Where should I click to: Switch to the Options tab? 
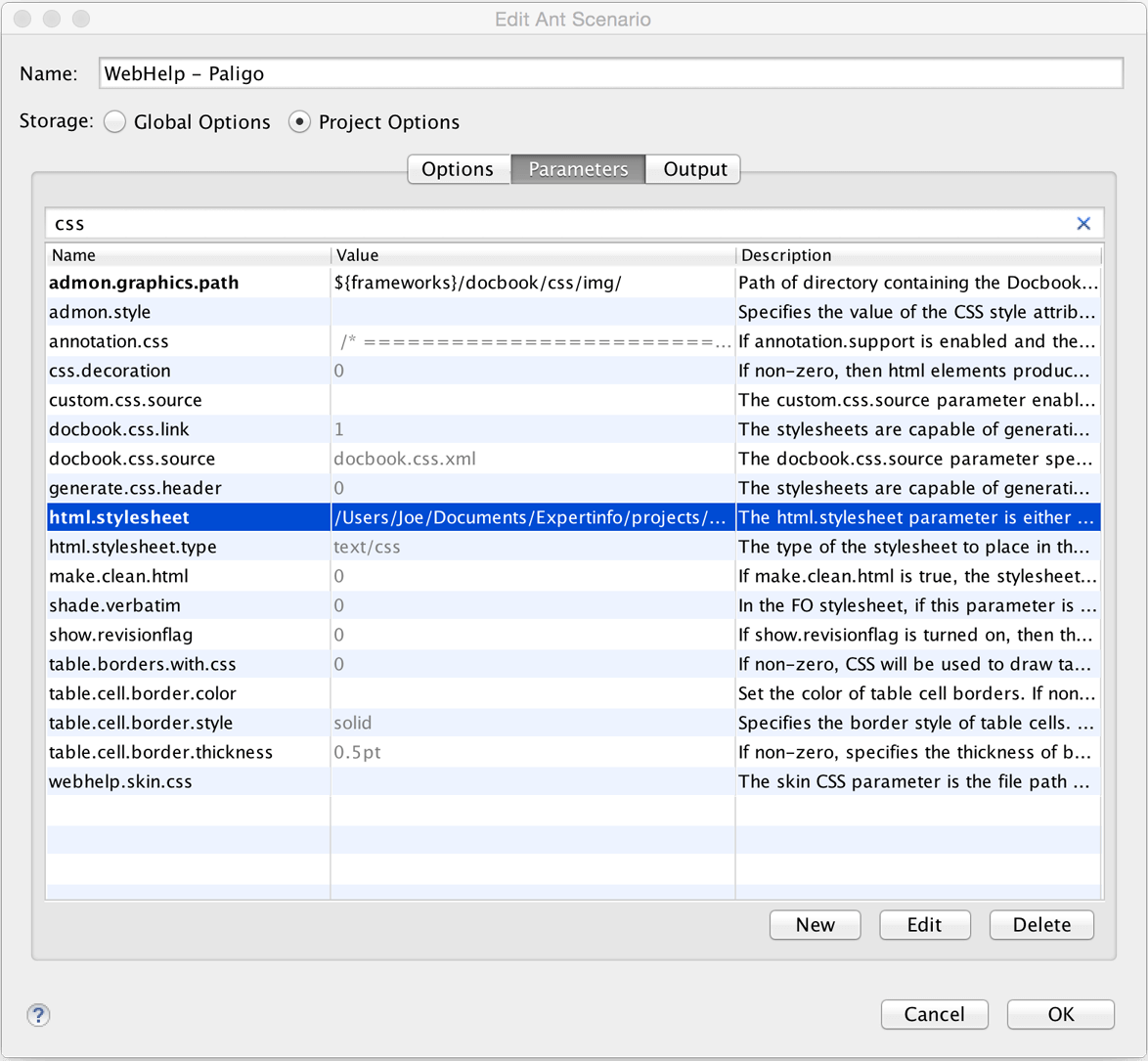[457, 169]
